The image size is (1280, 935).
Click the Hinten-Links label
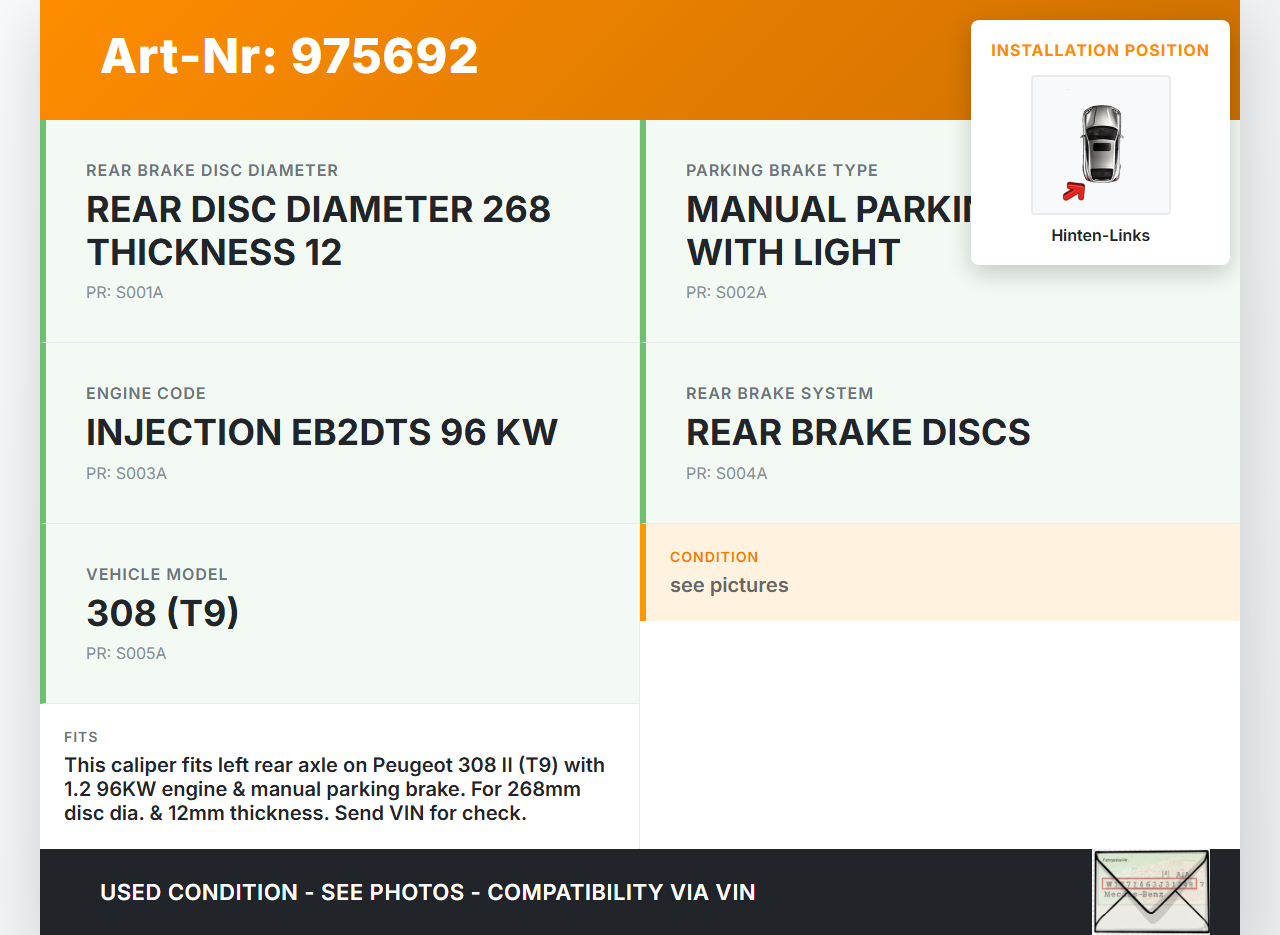[x=1100, y=236]
